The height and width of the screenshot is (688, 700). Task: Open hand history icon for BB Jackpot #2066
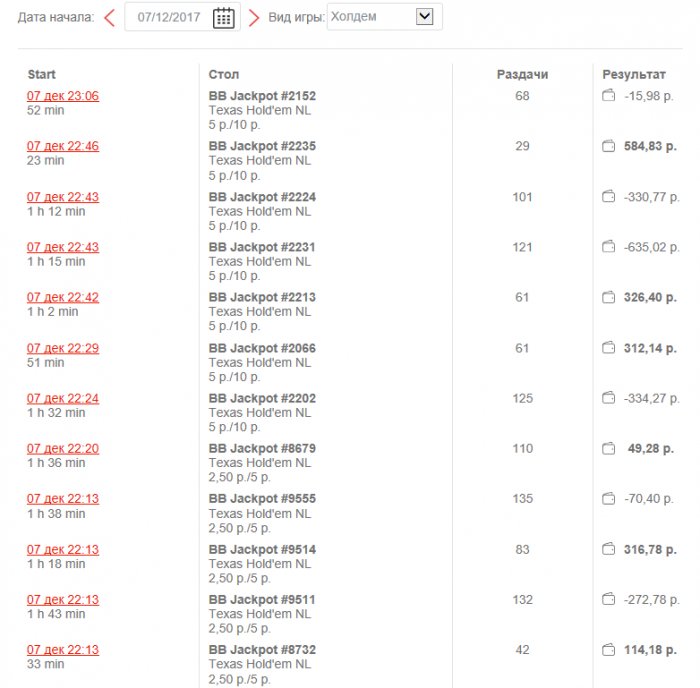(x=608, y=348)
